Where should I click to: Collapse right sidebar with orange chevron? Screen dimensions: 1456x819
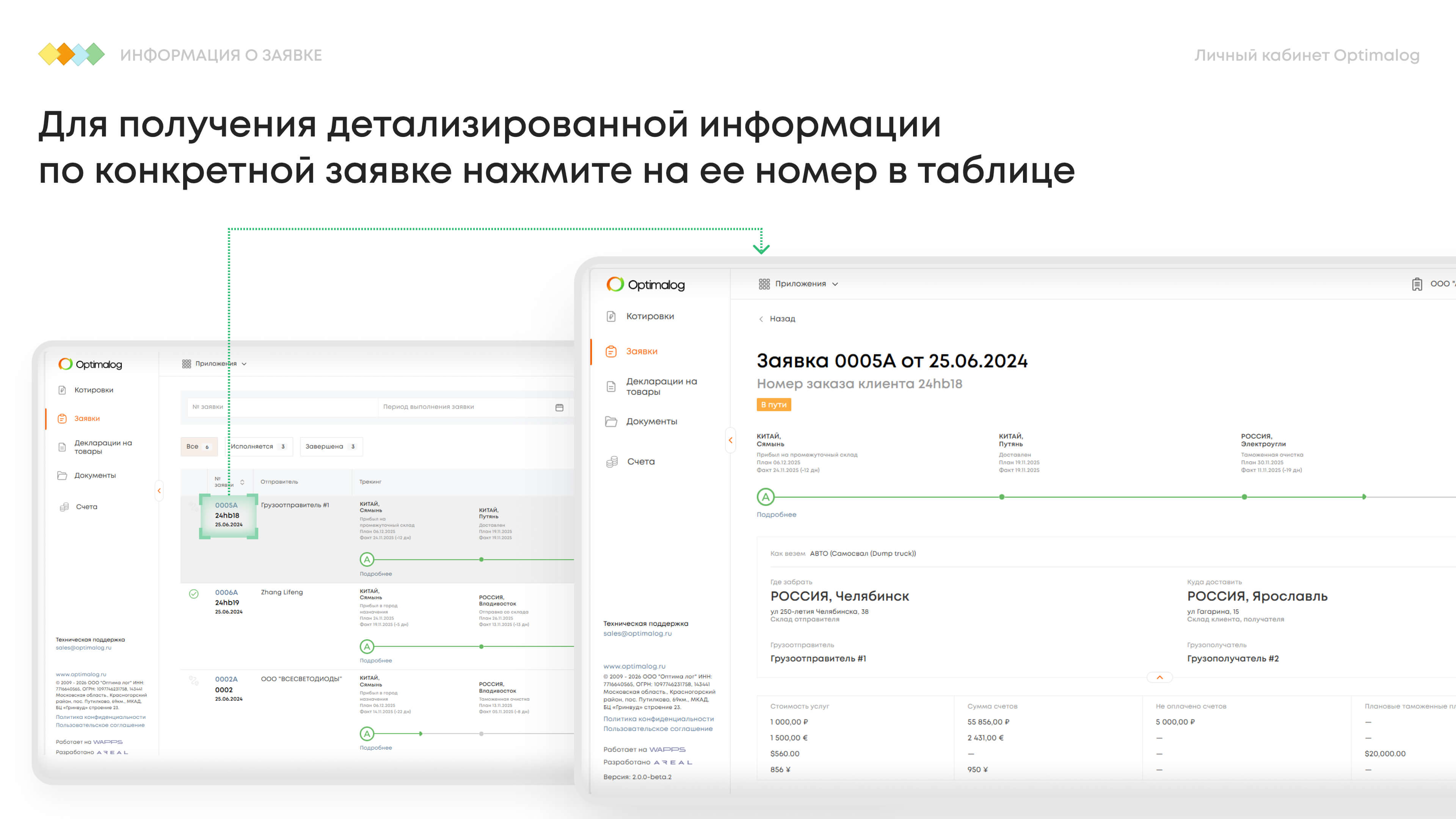point(730,440)
